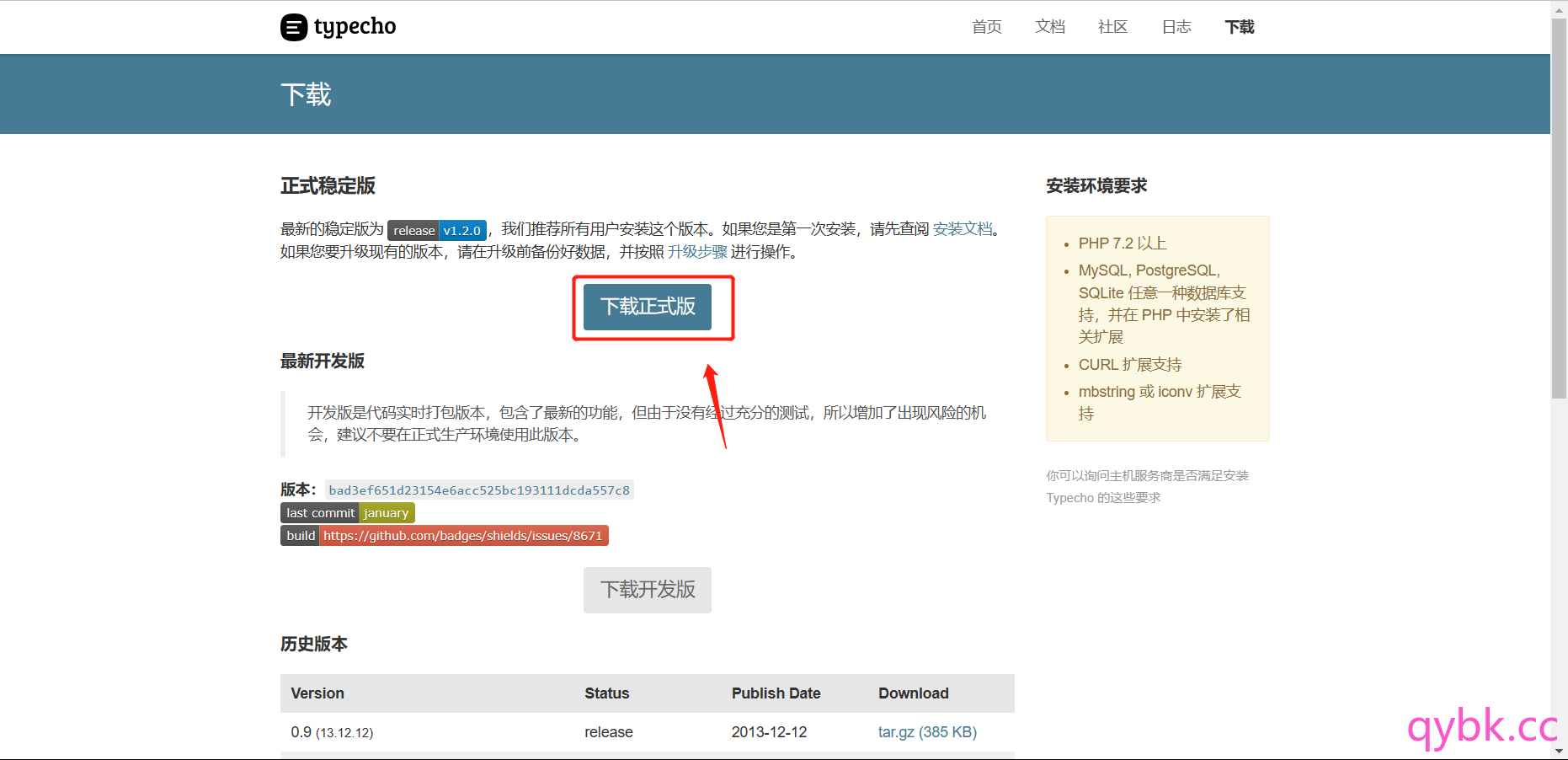Open the 安装文档 link

[x=963, y=229]
